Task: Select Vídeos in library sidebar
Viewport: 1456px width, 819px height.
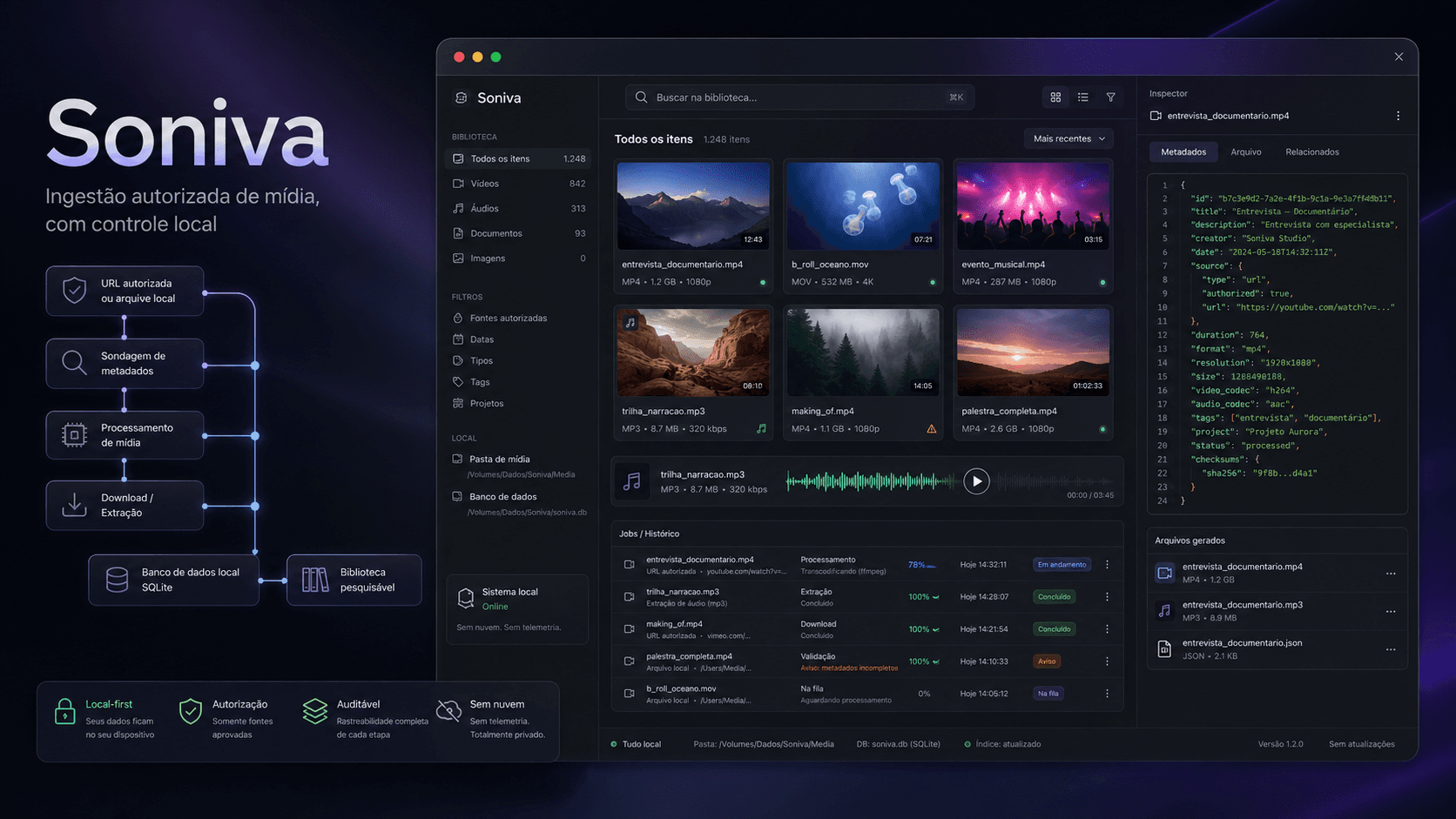Action: click(518, 184)
